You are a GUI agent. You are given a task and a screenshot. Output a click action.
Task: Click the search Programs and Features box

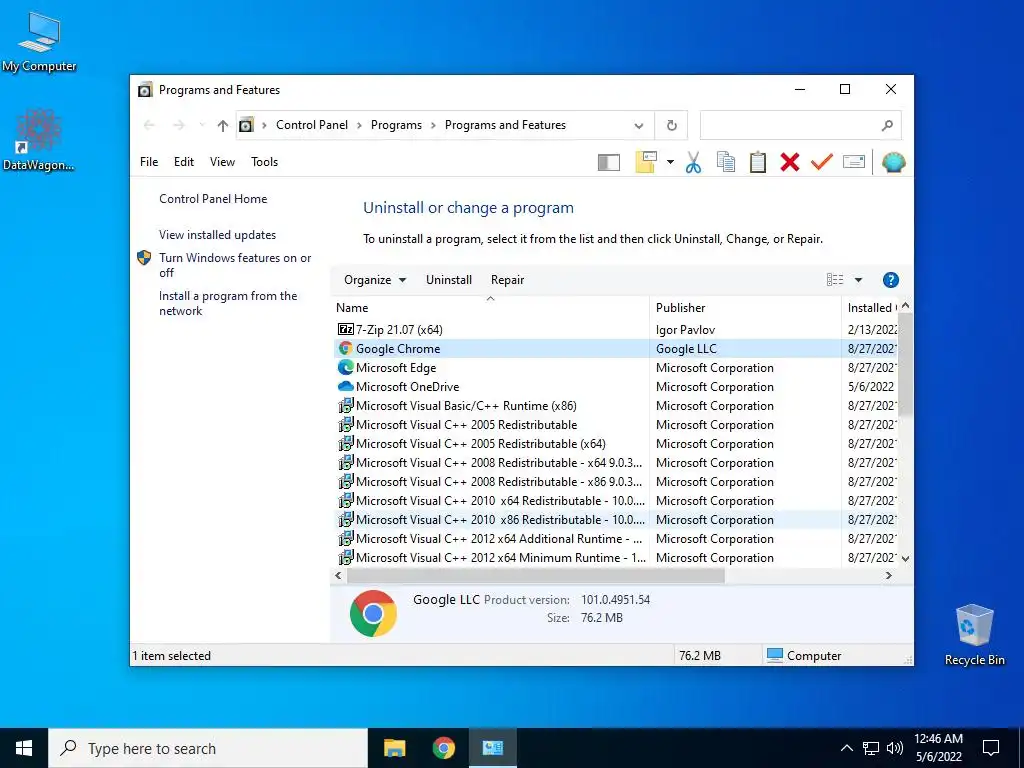pyautogui.click(x=801, y=125)
